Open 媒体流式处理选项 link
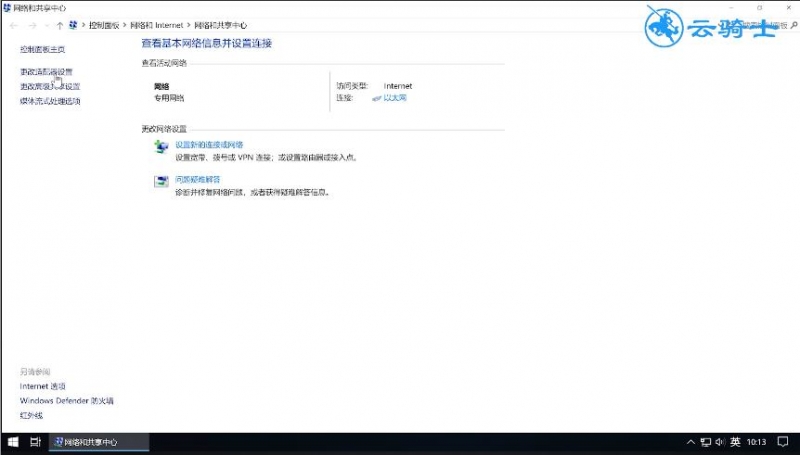The width and height of the screenshot is (800, 455). [x=50, y=101]
